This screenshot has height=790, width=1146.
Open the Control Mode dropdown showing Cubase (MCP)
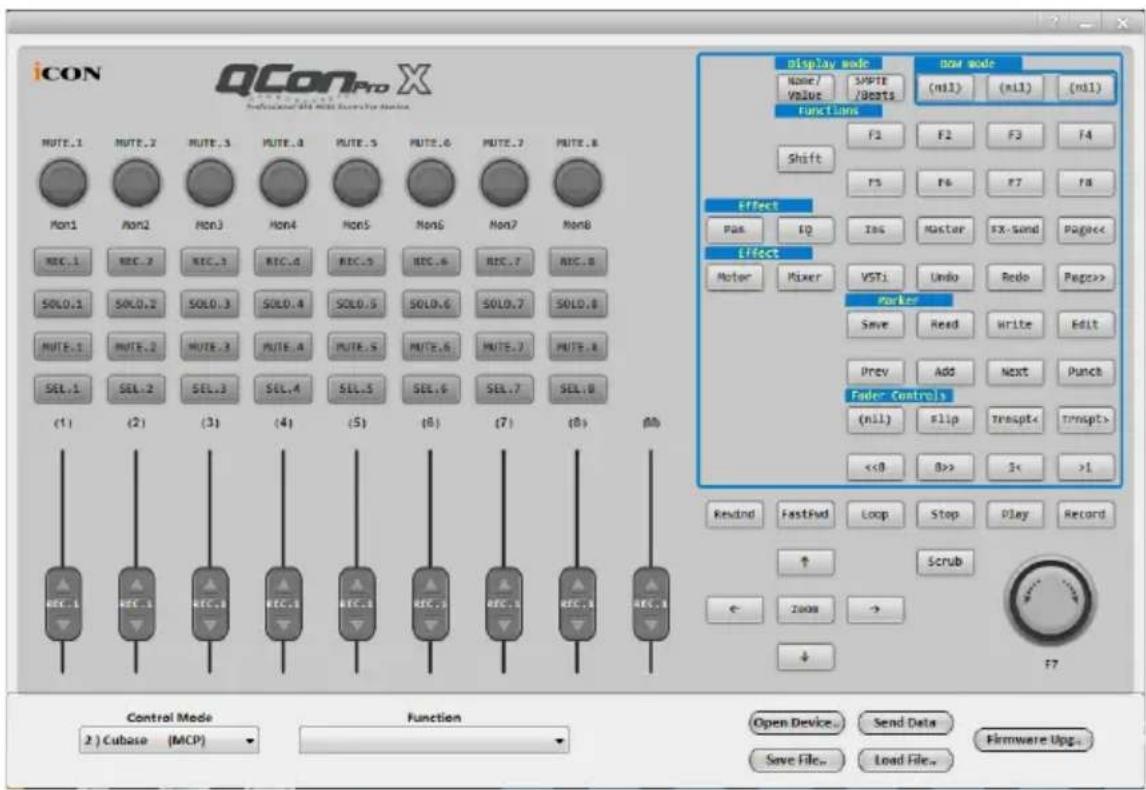pos(169,740)
